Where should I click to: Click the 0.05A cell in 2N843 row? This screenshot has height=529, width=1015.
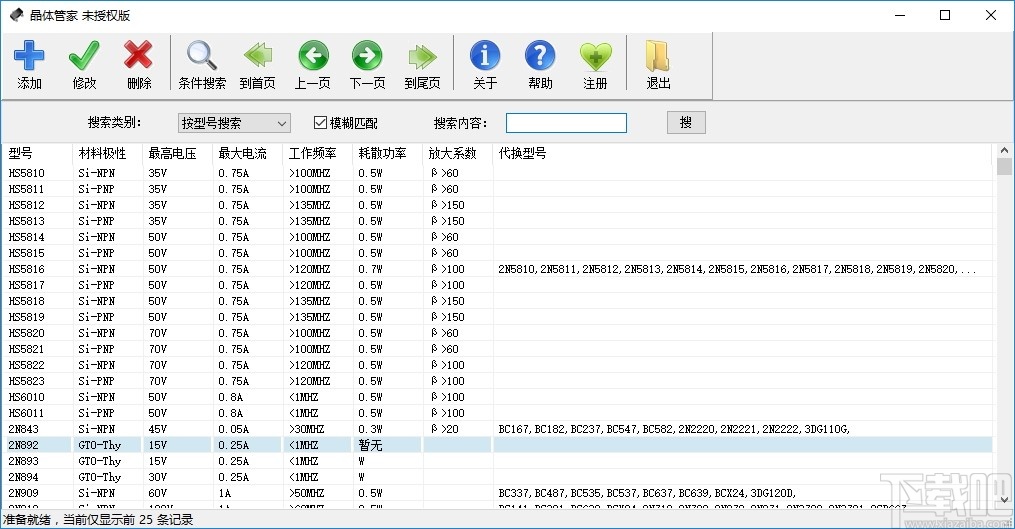pyautogui.click(x=234, y=429)
